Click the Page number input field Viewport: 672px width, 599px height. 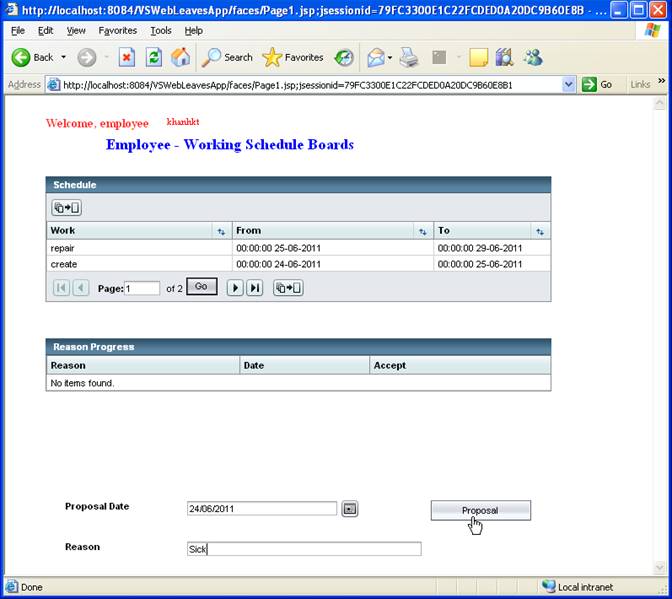pos(142,288)
